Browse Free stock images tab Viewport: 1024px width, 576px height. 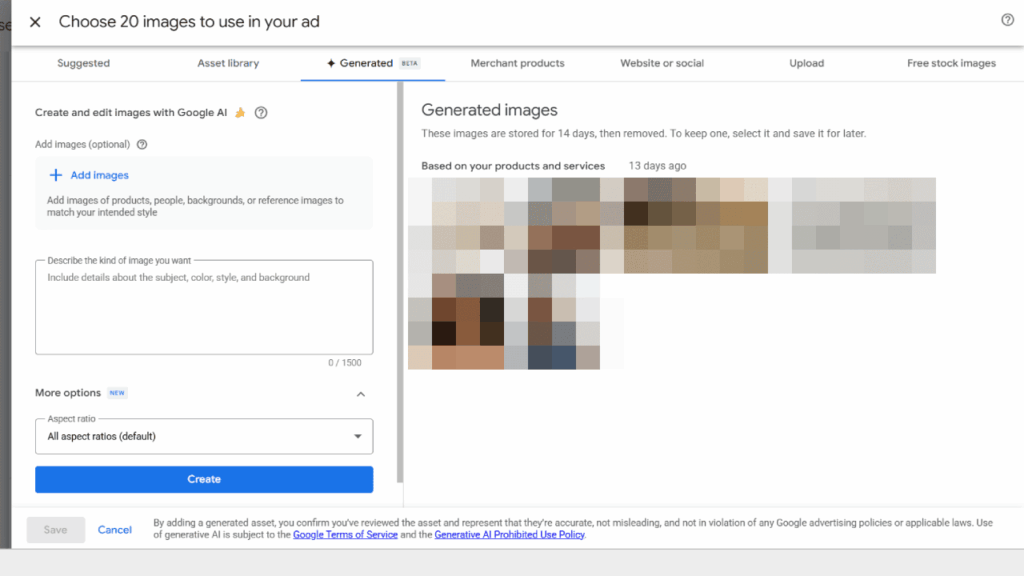951,62
